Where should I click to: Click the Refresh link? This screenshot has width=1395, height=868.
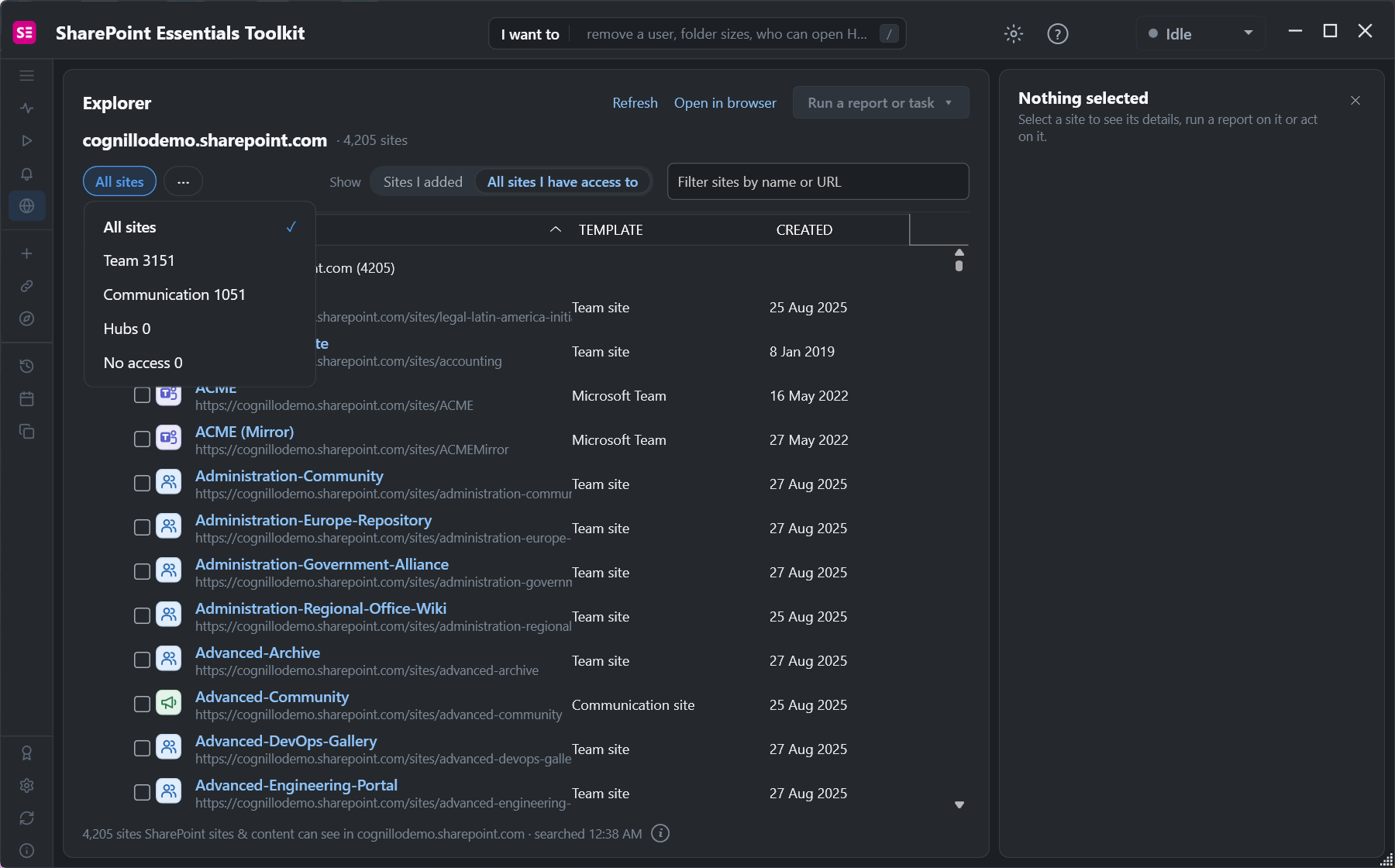pyautogui.click(x=635, y=103)
